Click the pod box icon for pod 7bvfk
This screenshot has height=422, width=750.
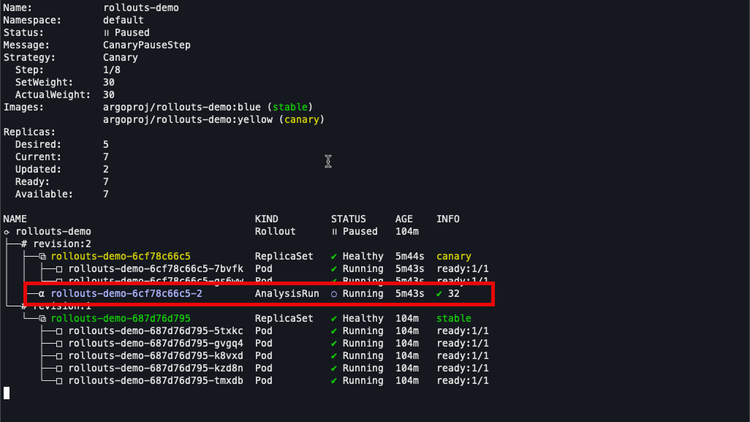point(59,269)
